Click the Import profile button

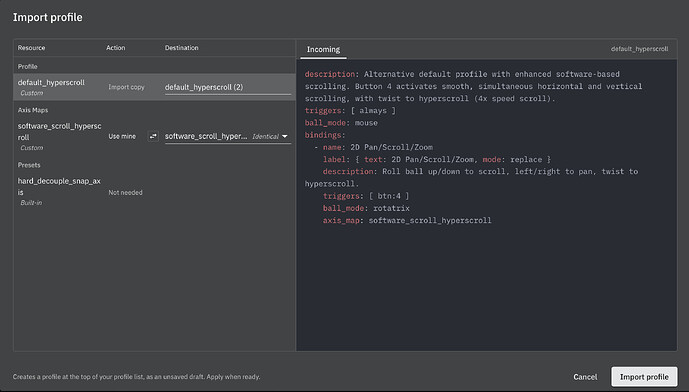coord(644,377)
